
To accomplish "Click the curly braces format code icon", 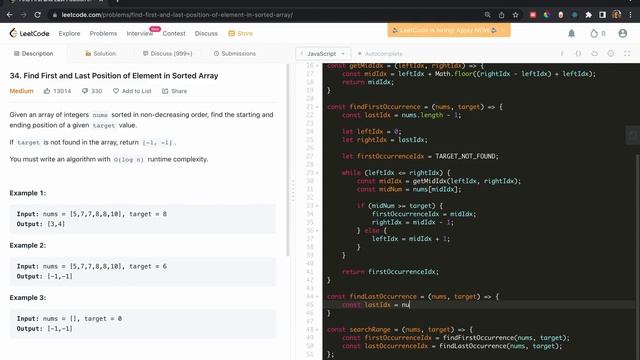I will coord(578,53).
